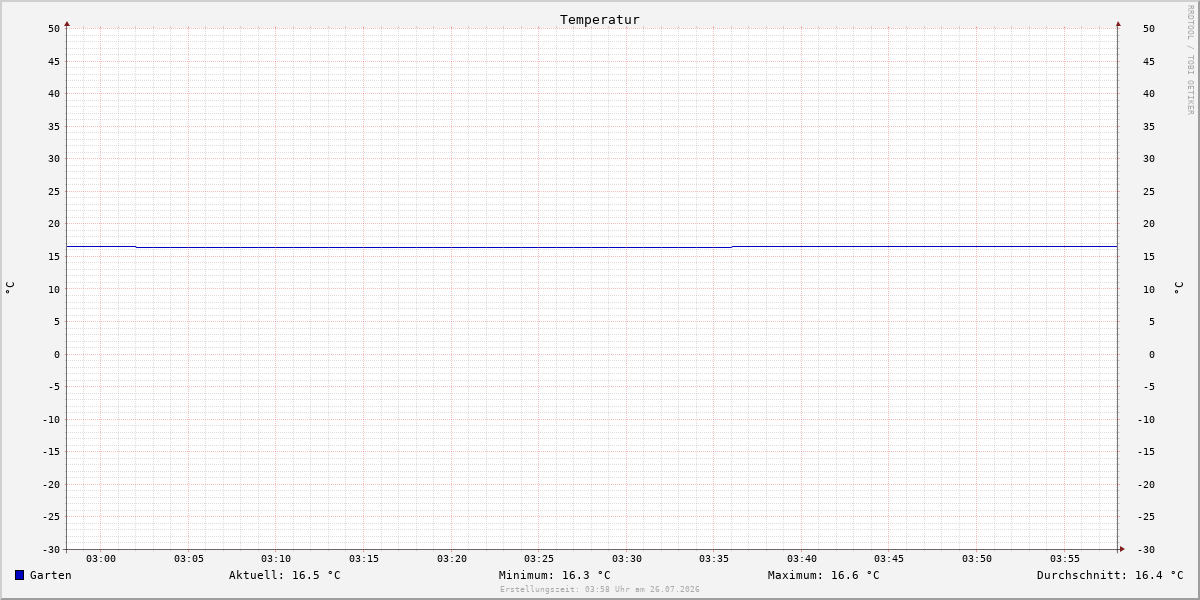
Task: Click the Maximum: 16.6 °C reading
Action: (824, 575)
